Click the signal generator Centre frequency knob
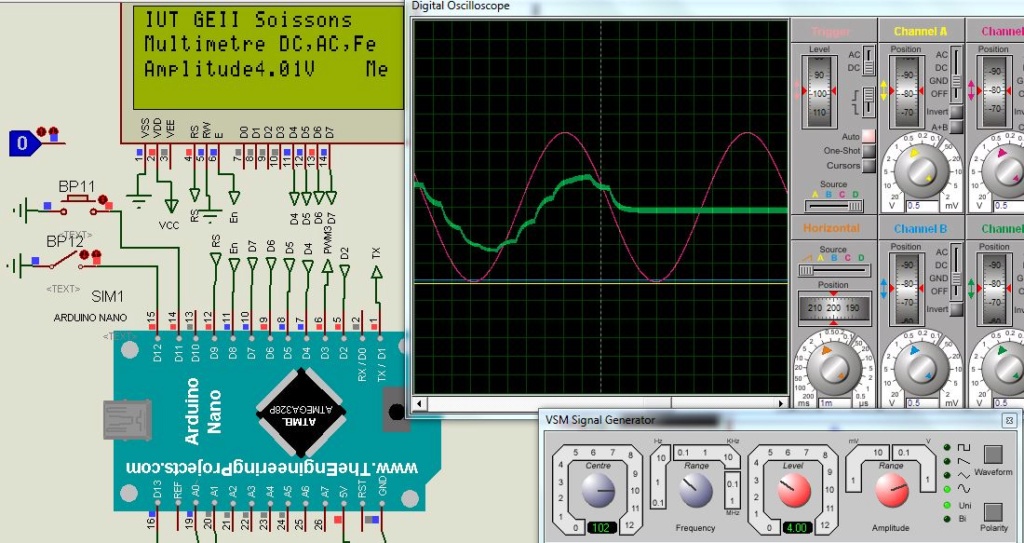 pos(598,489)
